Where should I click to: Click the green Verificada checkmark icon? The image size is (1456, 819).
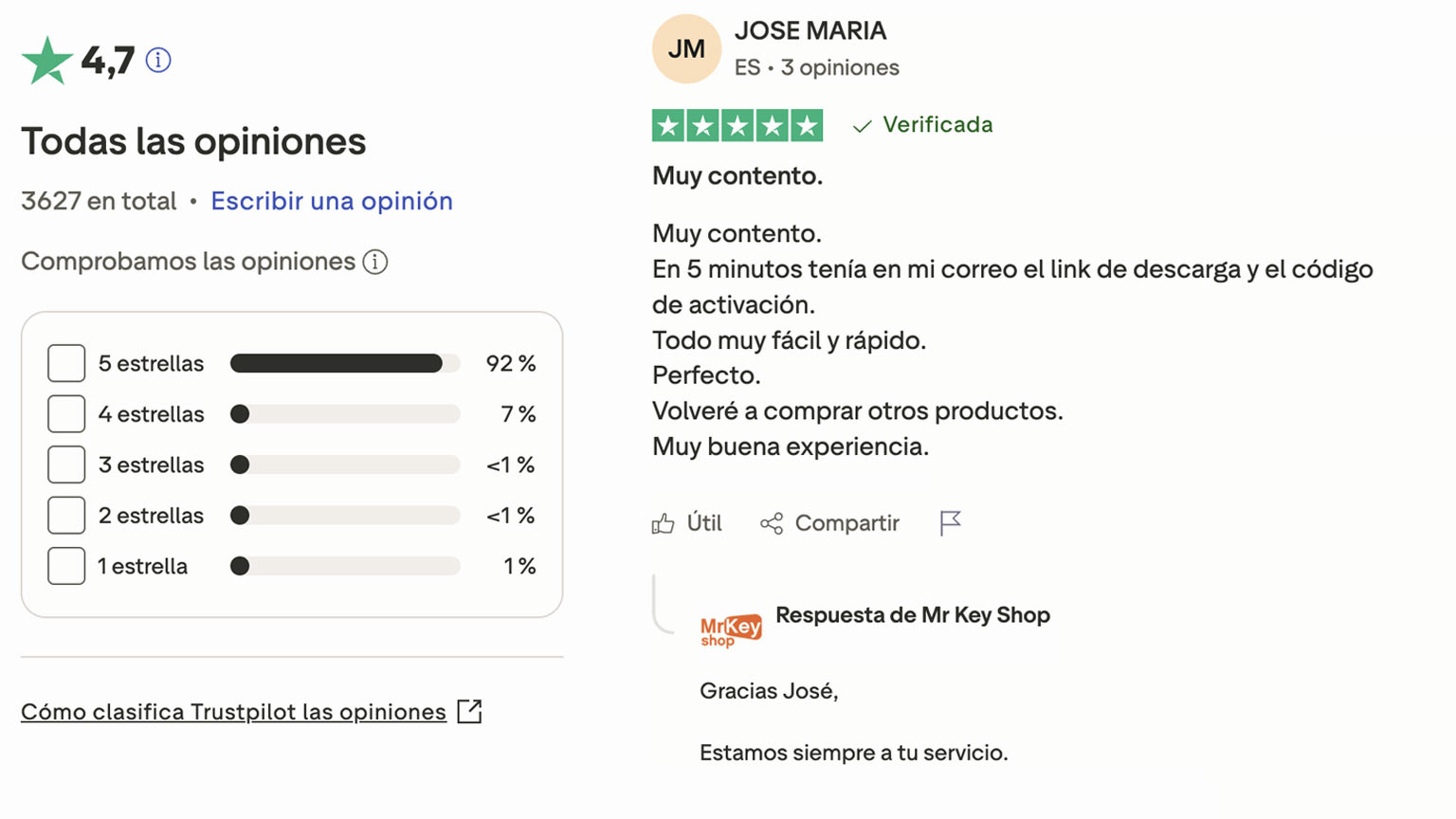[x=861, y=124]
